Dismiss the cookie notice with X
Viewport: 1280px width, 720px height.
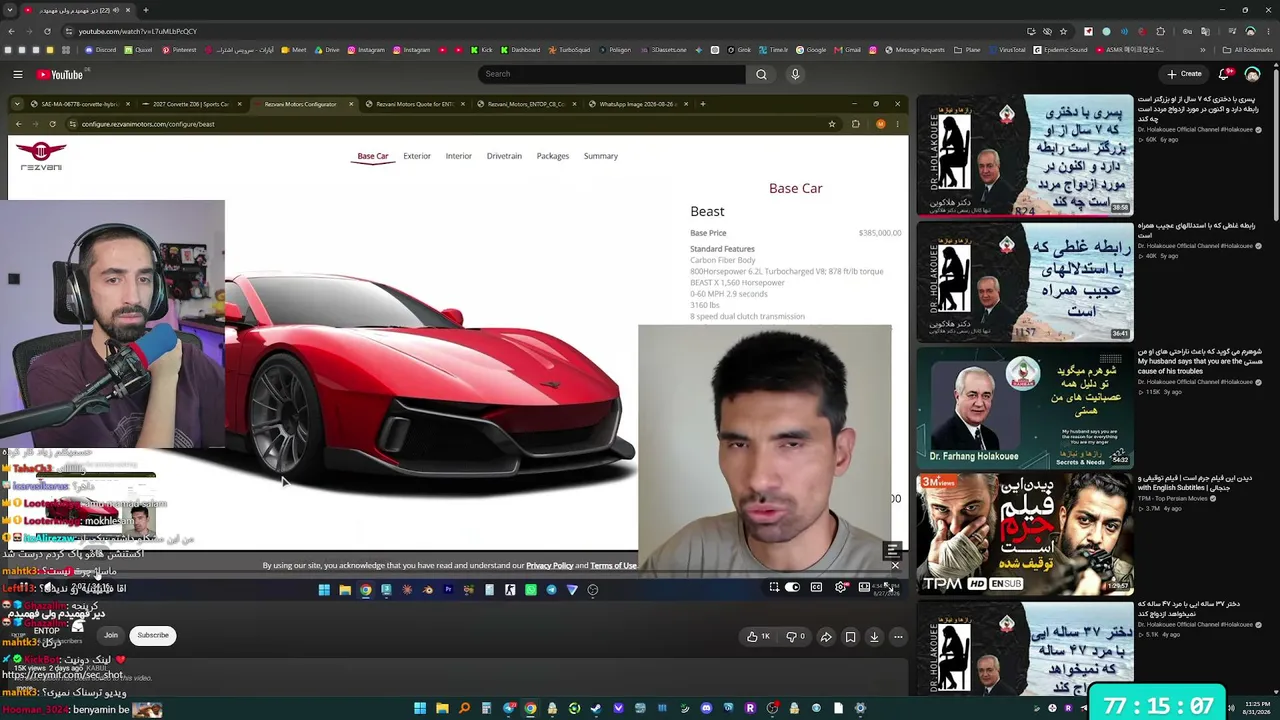(x=895, y=566)
